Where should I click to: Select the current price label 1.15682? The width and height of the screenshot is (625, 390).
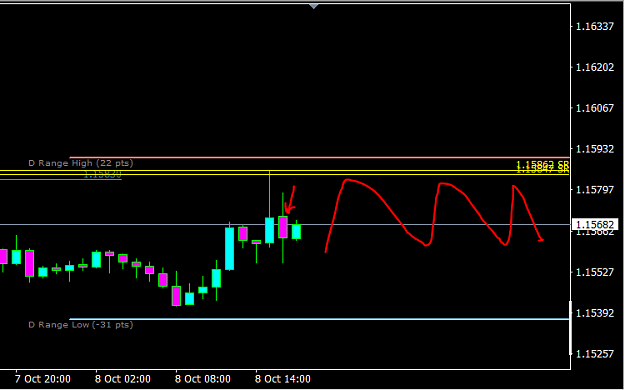[595, 225]
